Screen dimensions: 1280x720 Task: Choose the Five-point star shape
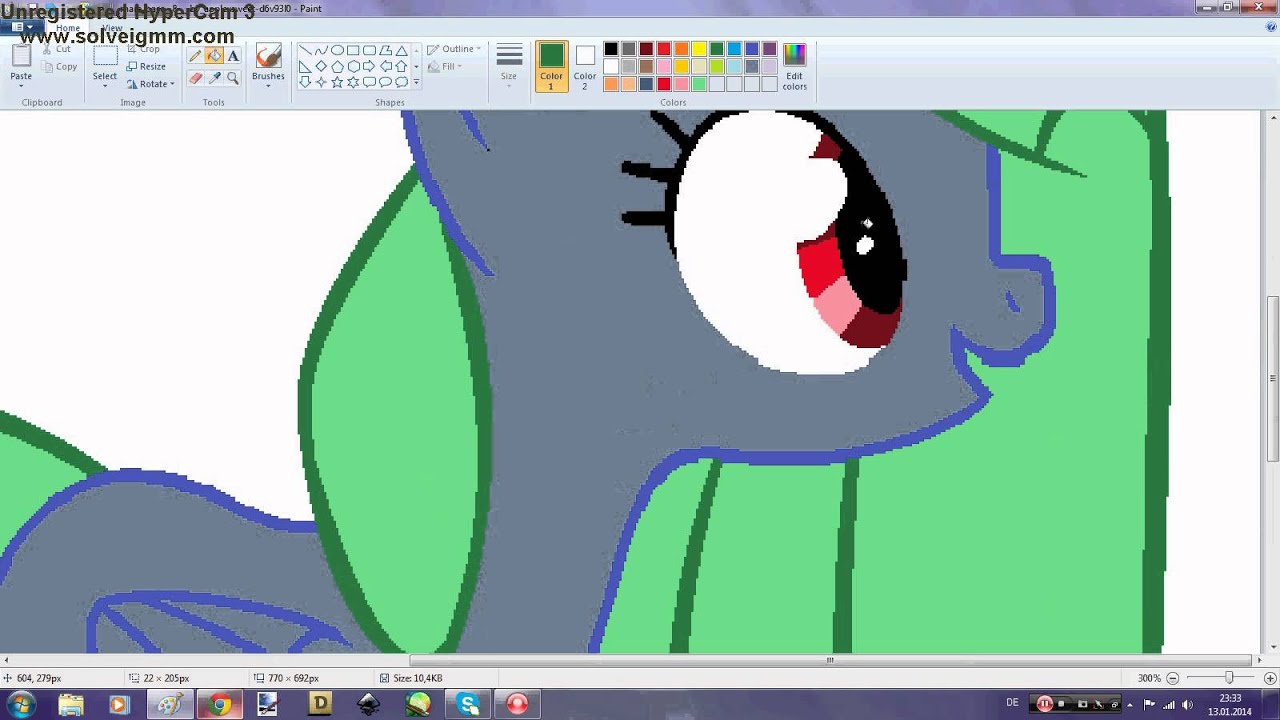pos(337,82)
